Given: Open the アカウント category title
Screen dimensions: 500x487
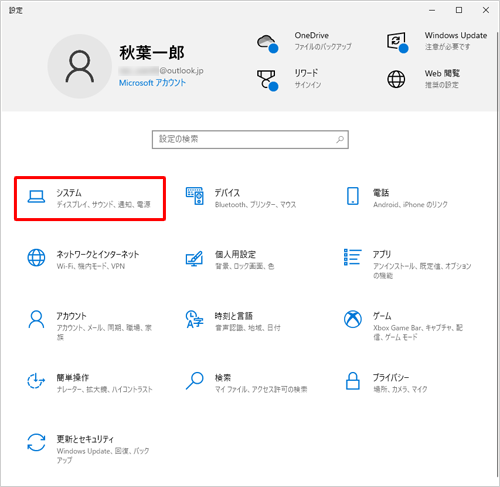Looking at the screenshot, I should (x=71, y=316).
